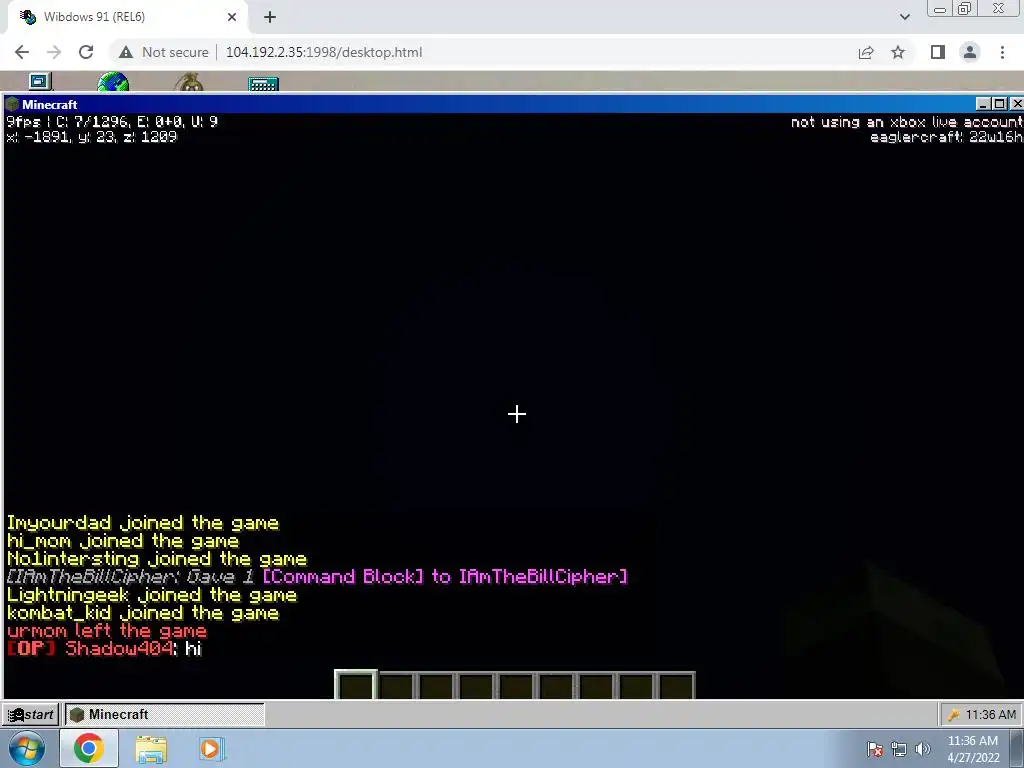Click the address bar URL 104.192.2.35:1998/desktop.html

[x=324, y=52]
